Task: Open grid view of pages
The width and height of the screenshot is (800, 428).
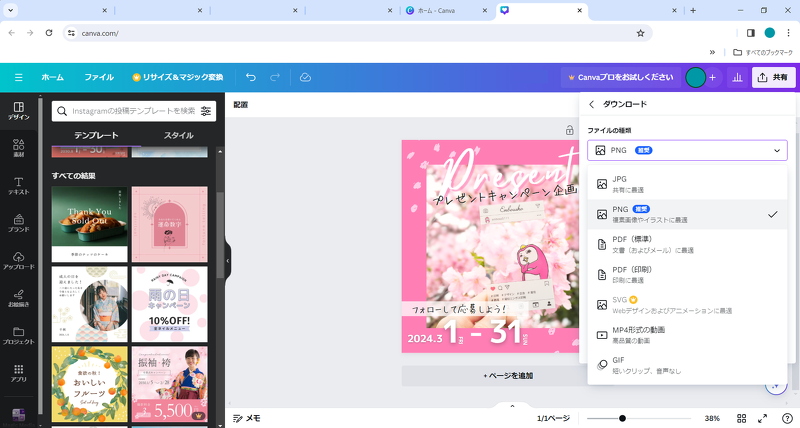Action: pos(741,418)
